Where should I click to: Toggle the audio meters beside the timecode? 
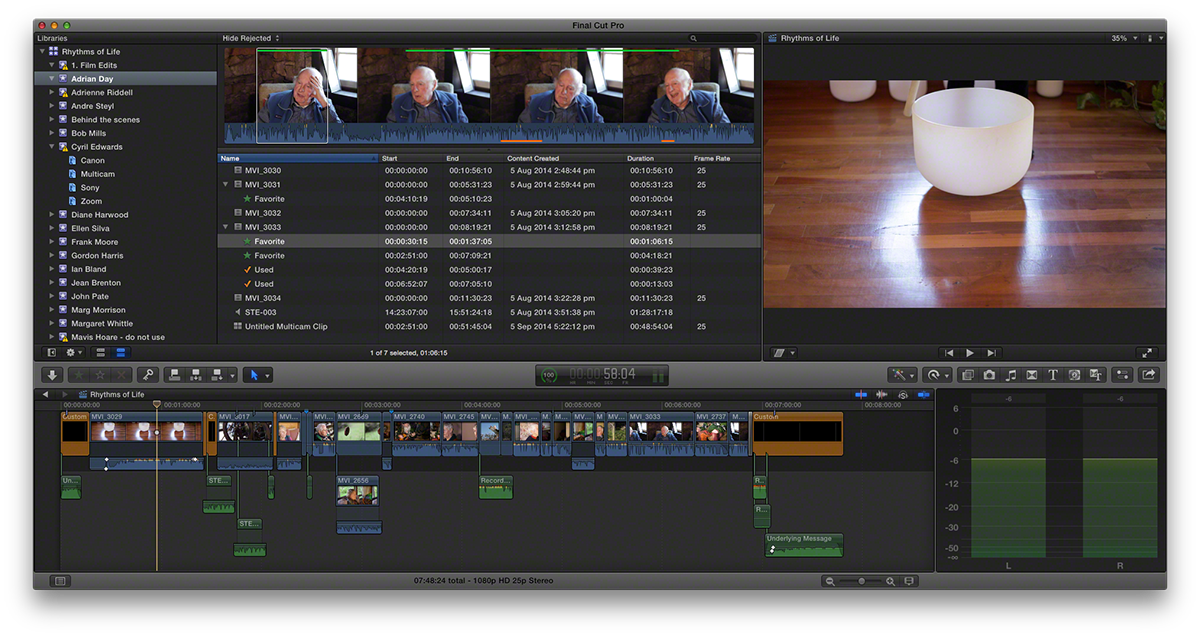(x=658, y=376)
